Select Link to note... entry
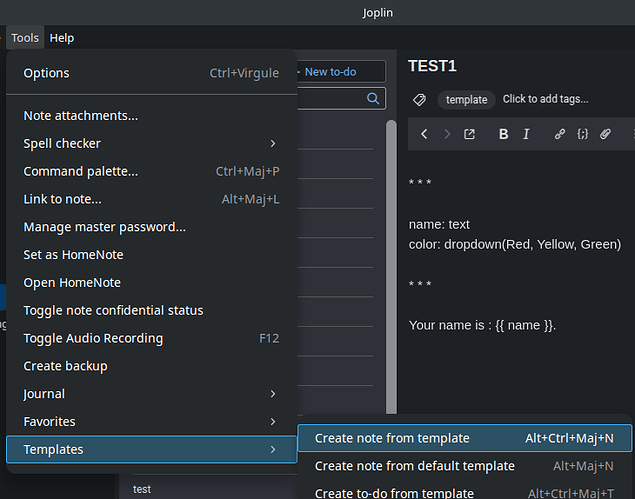Screen dimensions: 635x499 (x=151, y=199)
